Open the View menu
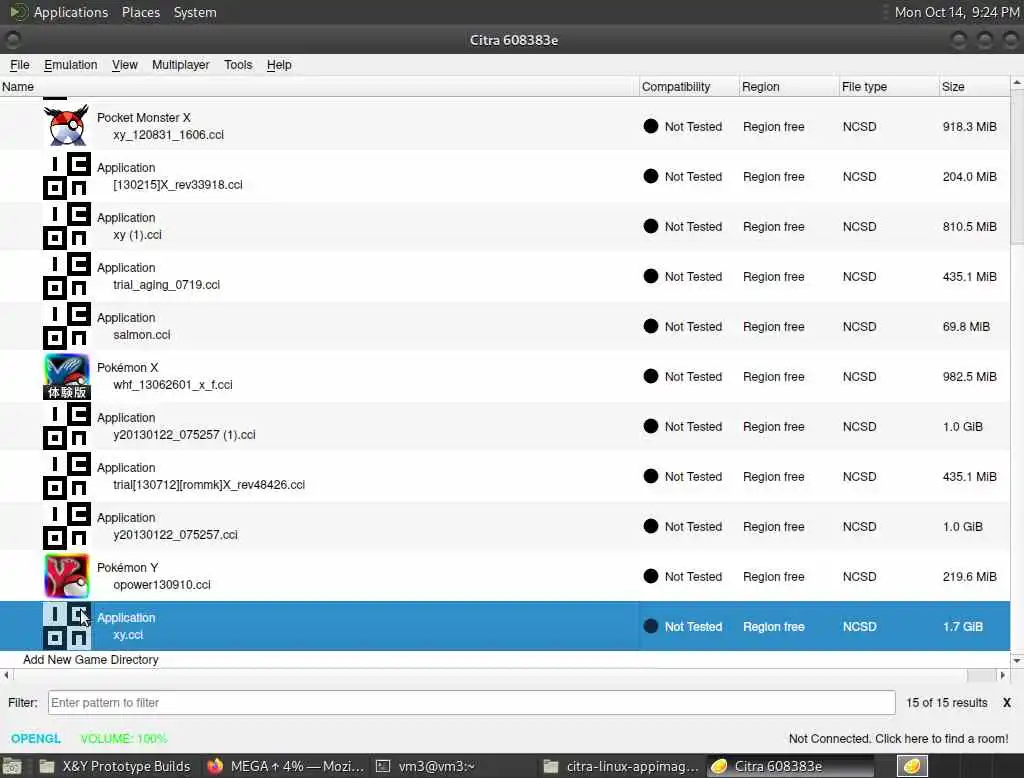This screenshot has height=778, width=1024. pyautogui.click(x=124, y=65)
